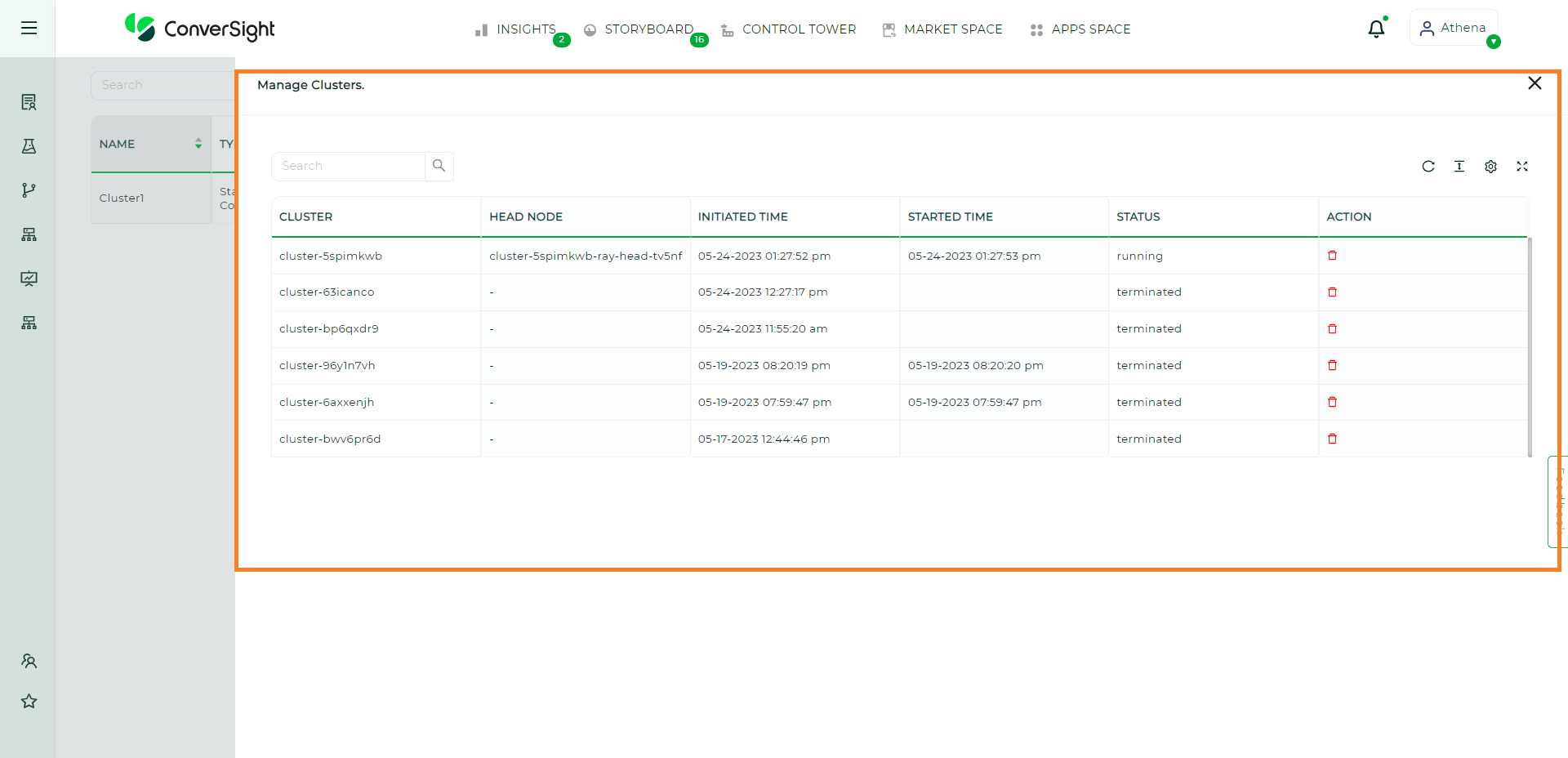The width and height of the screenshot is (1568, 758).
Task: Open the cluster table settings gear
Action: pos(1490,166)
